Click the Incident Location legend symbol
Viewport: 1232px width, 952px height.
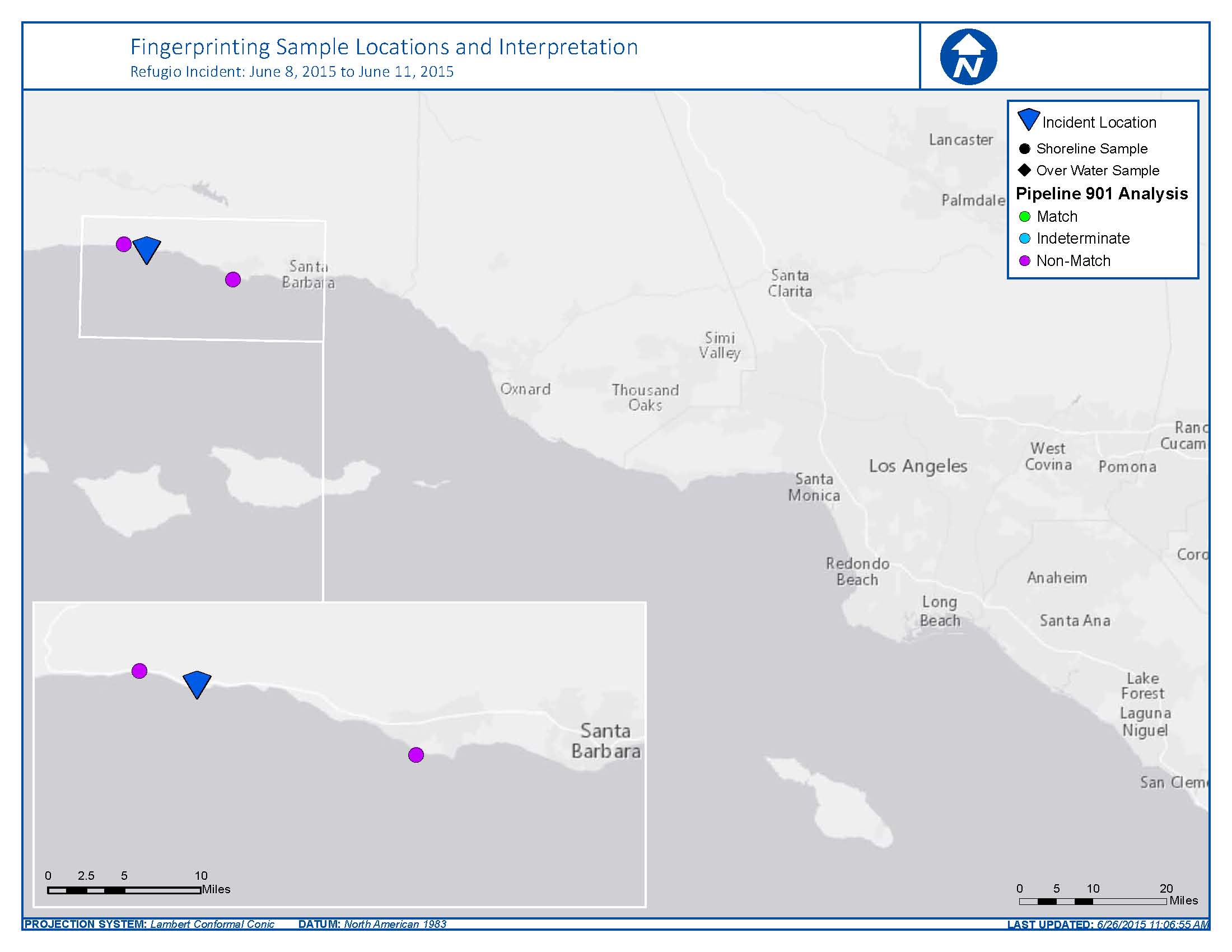click(1028, 120)
